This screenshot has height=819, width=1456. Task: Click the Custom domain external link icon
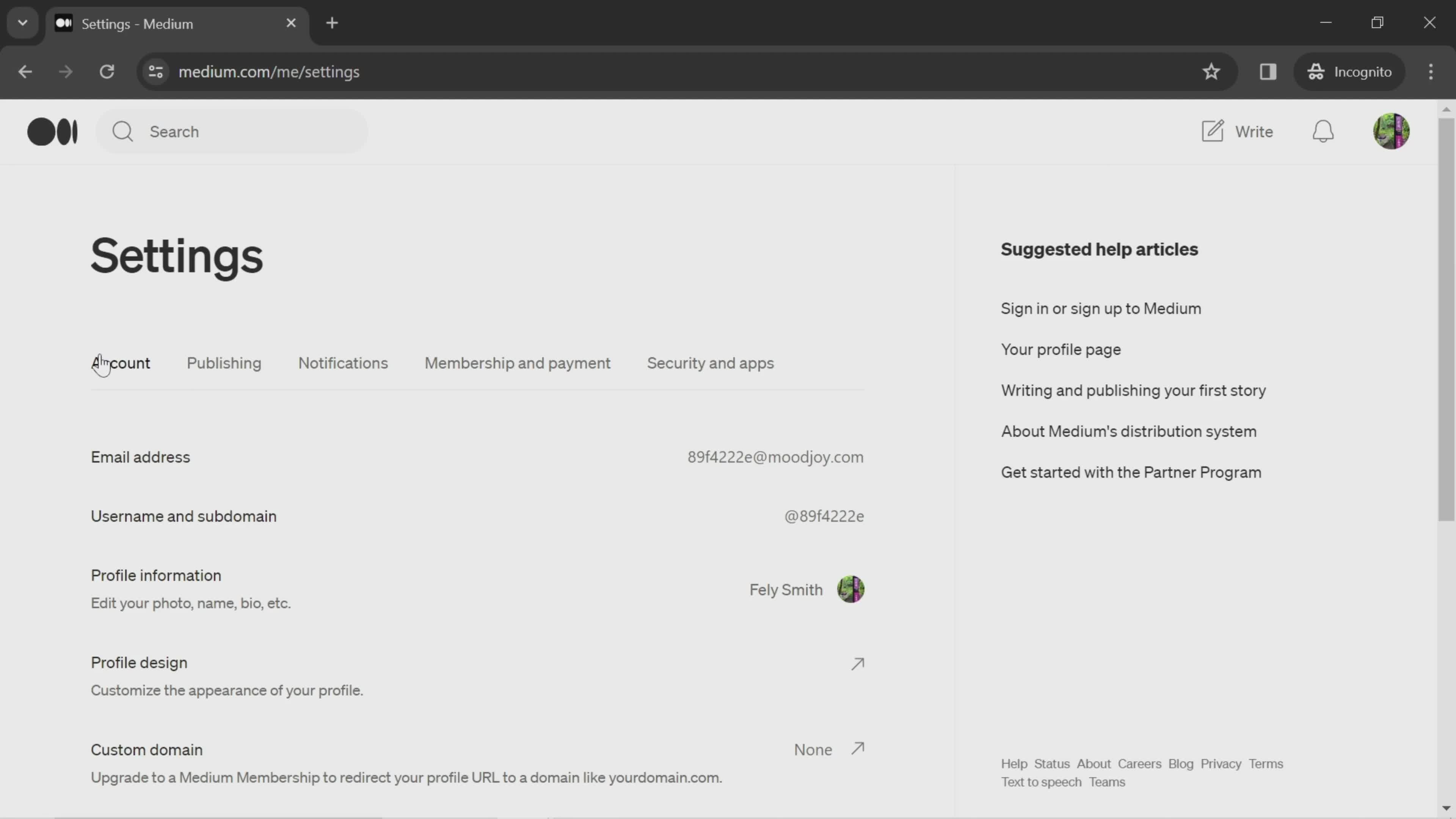tap(858, 749)
